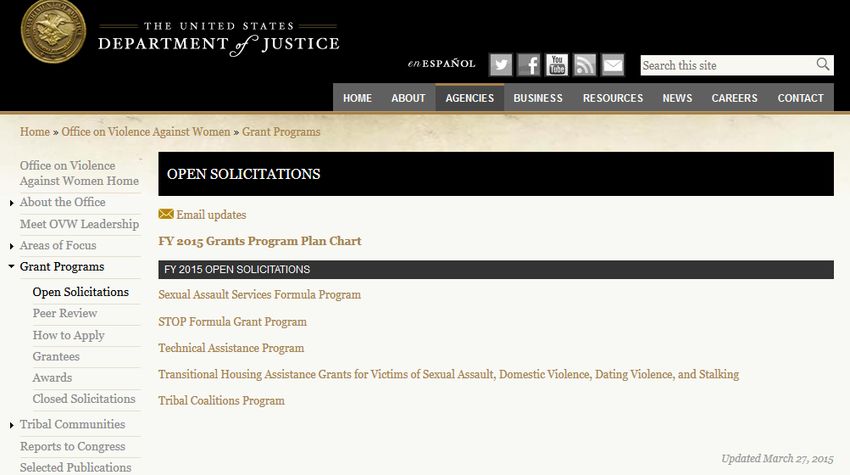The image size is (850, 475).
Task: Open Grant Programs breadcrumb link
Action: [281, 132]
